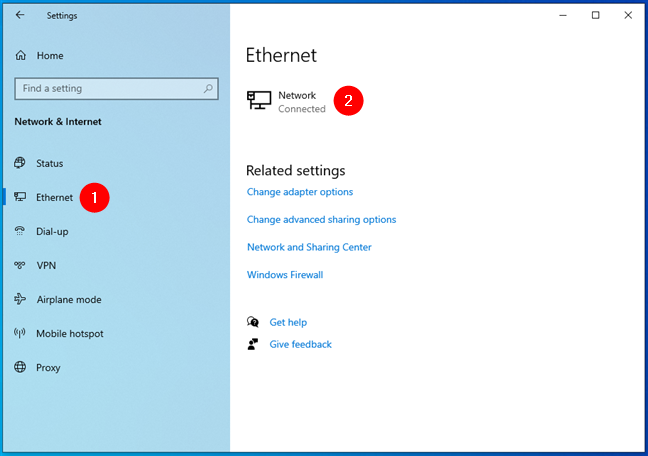Open Change adapter options link
The height and width of the screenshot is (456, 648).
[300, 192]
